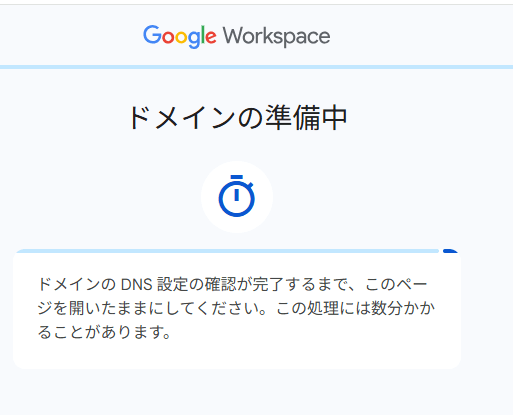Click the first line of the DNS message
513x415 pixels.
click(x=232, y=284)
